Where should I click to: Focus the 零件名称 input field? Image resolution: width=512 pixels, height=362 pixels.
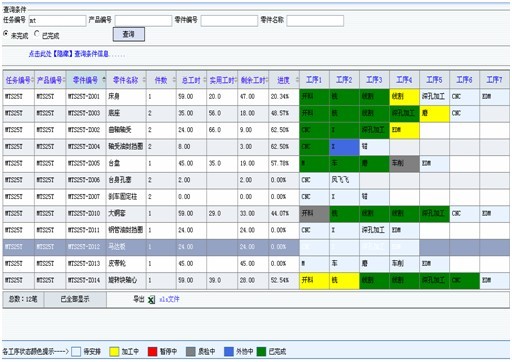click(315, 21)
